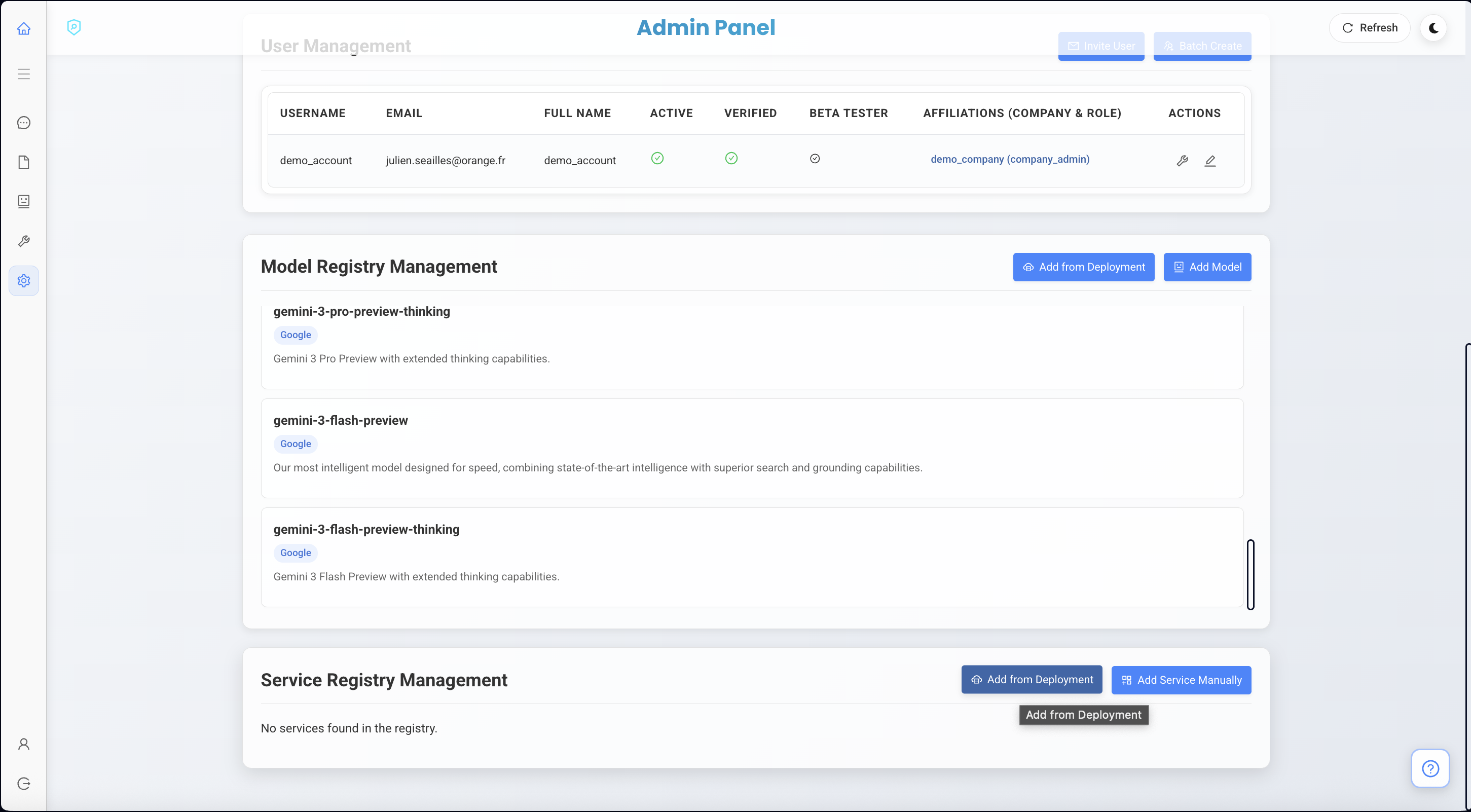Open help with the question mark button

(1430, 768)
